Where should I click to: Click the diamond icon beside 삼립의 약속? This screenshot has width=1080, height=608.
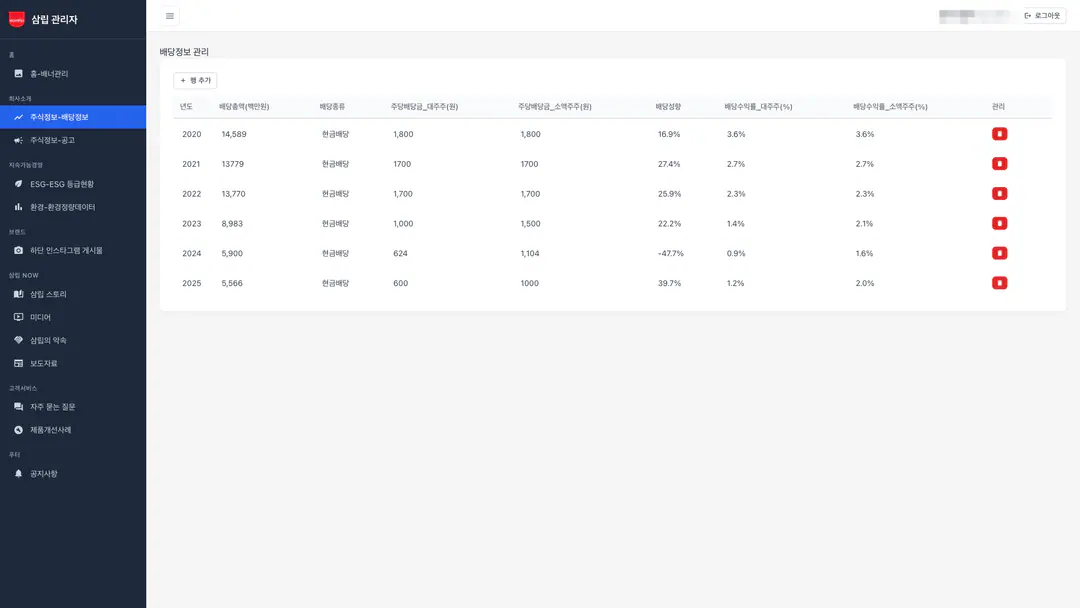(19, 340)
